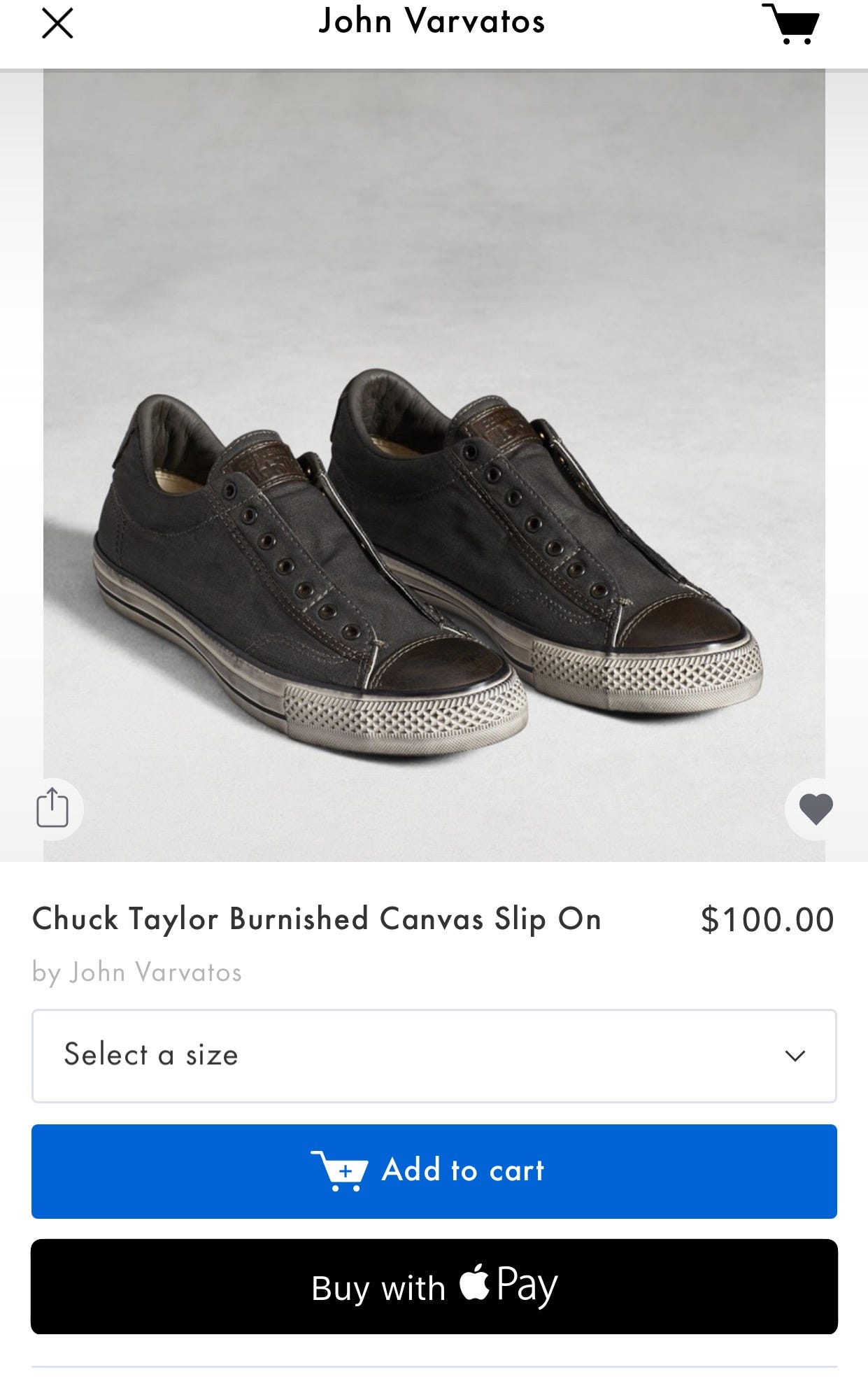Tap the Apple logo in Pay button
This screenshot has width=868, height=1386.
[x=474, y=1282]
